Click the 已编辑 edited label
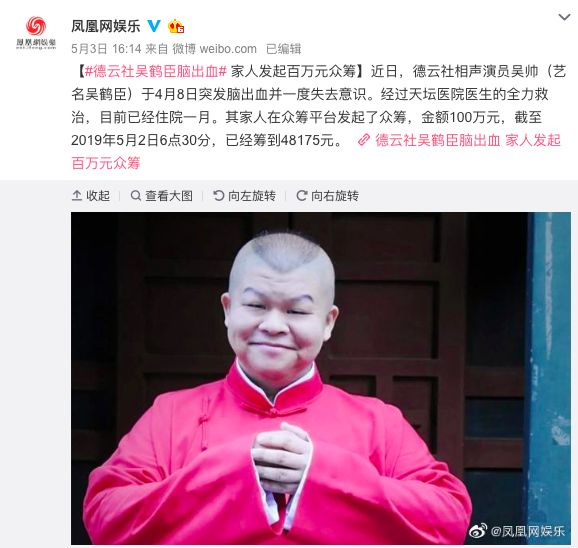The width and height of the screenshot is (578, 548). [x=283, y=49]
